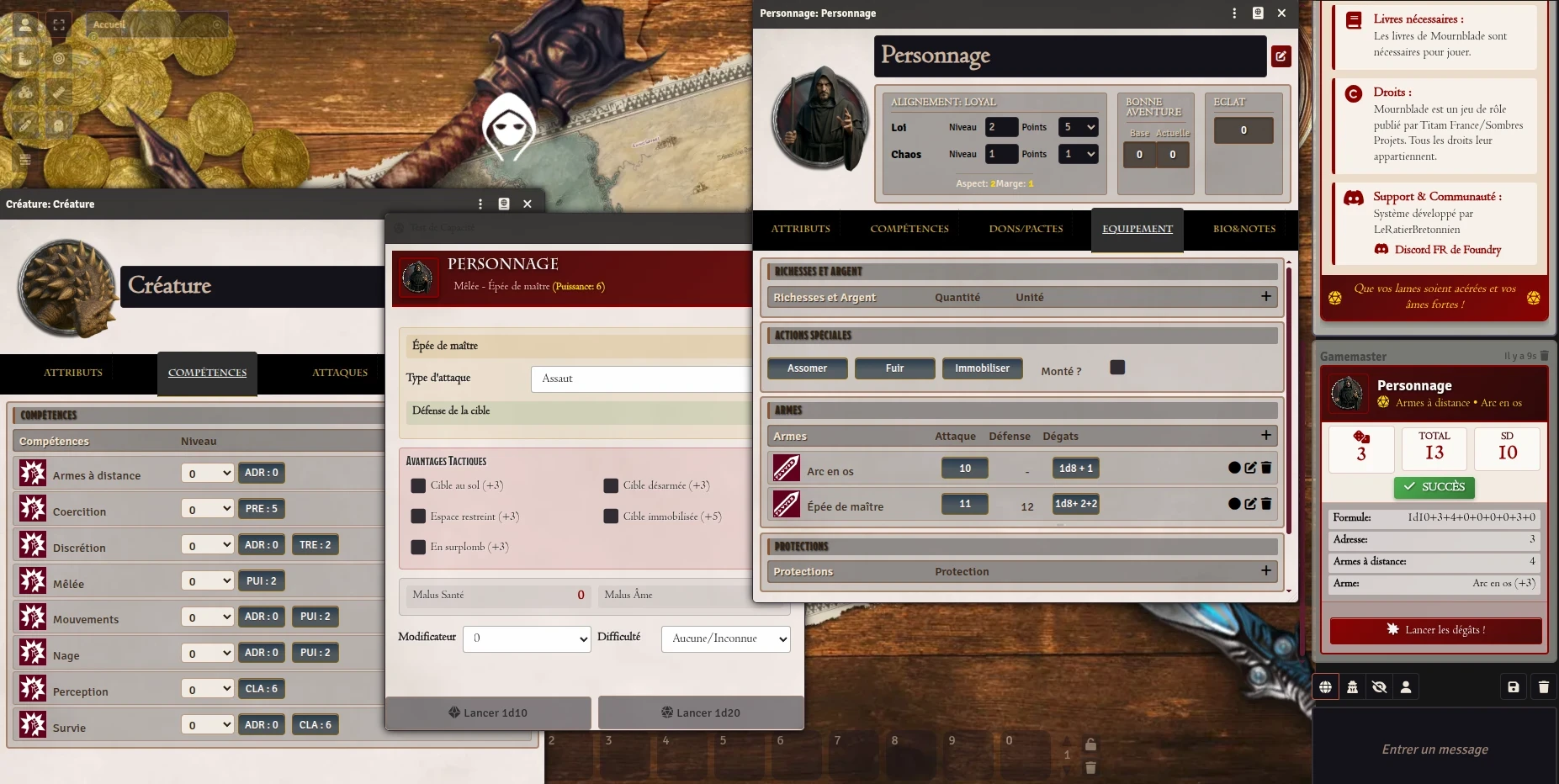The height and width of the screenshot is (784, 1559).
Task: Click red edit icon beside Personnage name
Action: (1281, 56)
